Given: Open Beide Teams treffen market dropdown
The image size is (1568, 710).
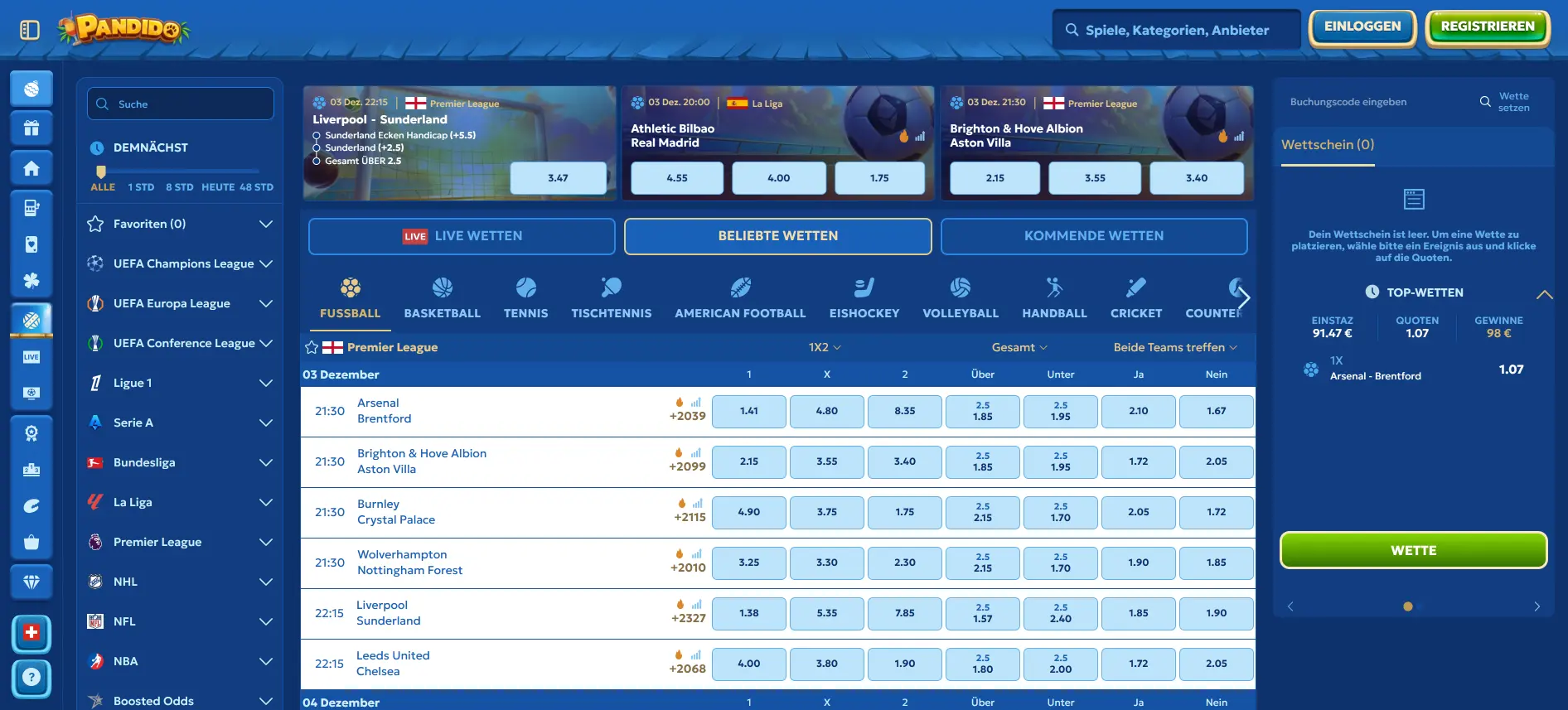Looking at the screenshot, I should point(1175,347).
